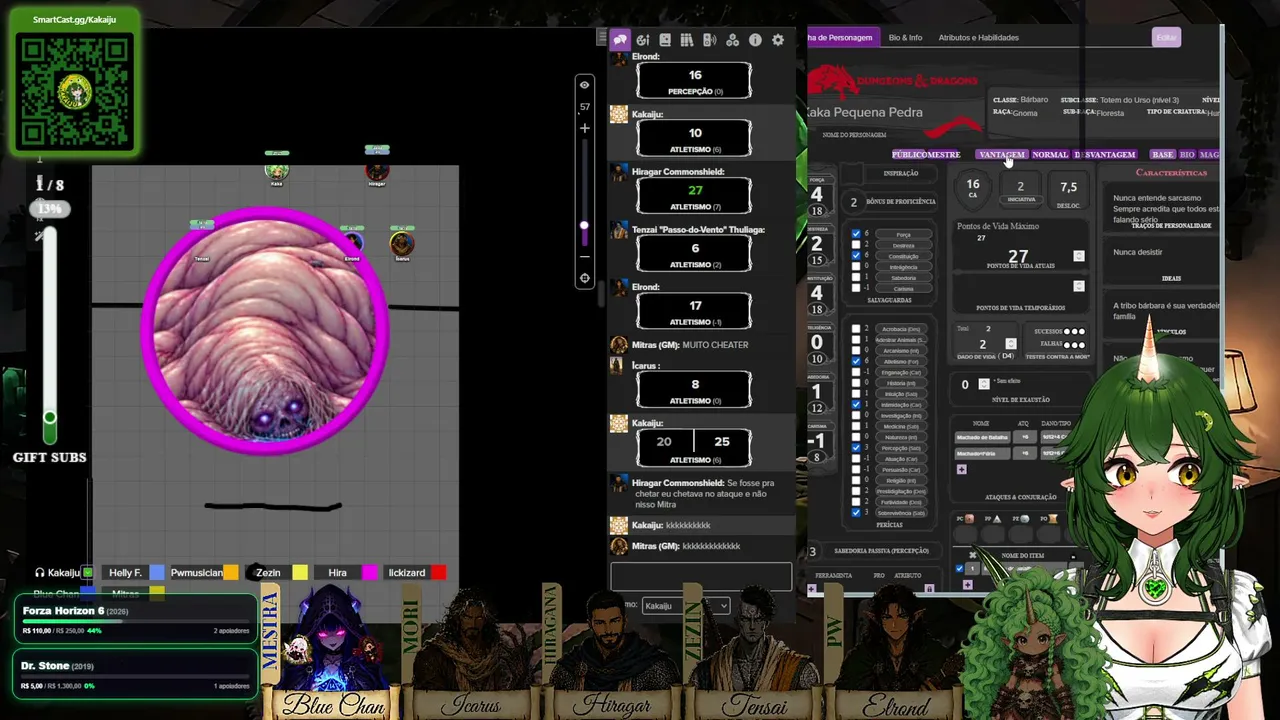The image size is (1280, 720).
Task: Click the hit dice spinner arrows
Action: [1011, 344]
